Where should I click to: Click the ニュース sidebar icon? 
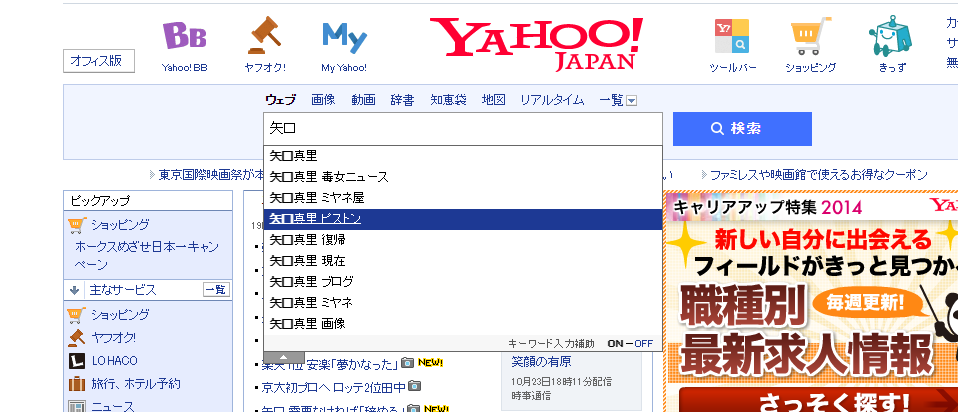(76, 406)
